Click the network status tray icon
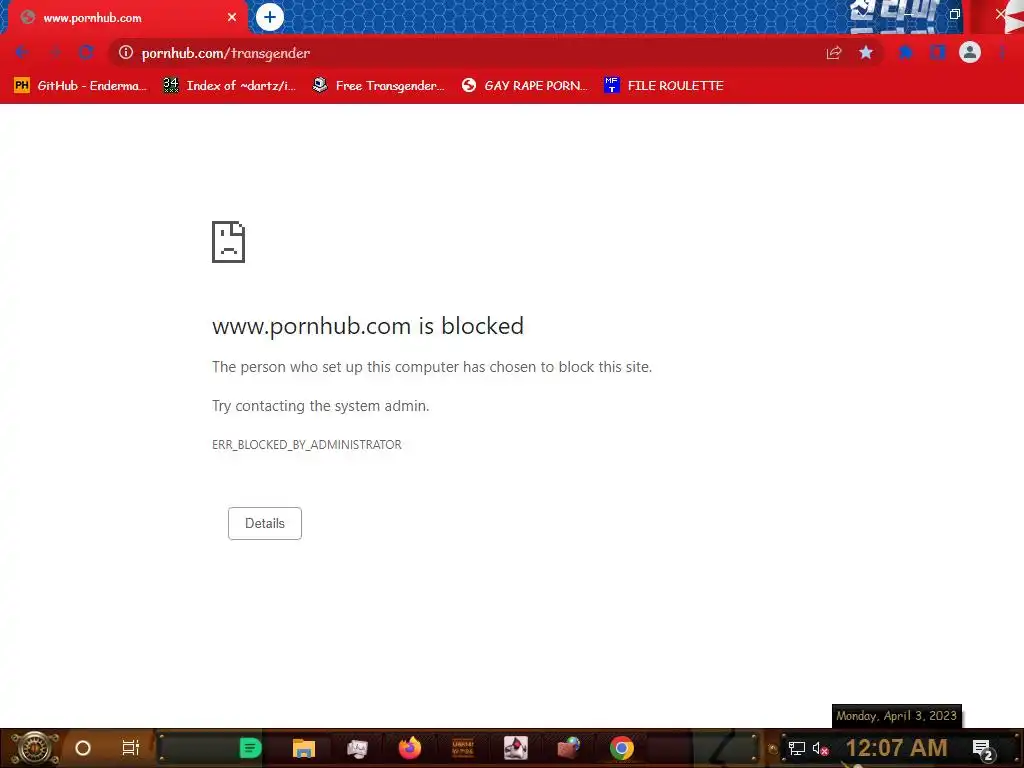The width and height of the screenshot is (1024, 768). [x=797, y=748]
